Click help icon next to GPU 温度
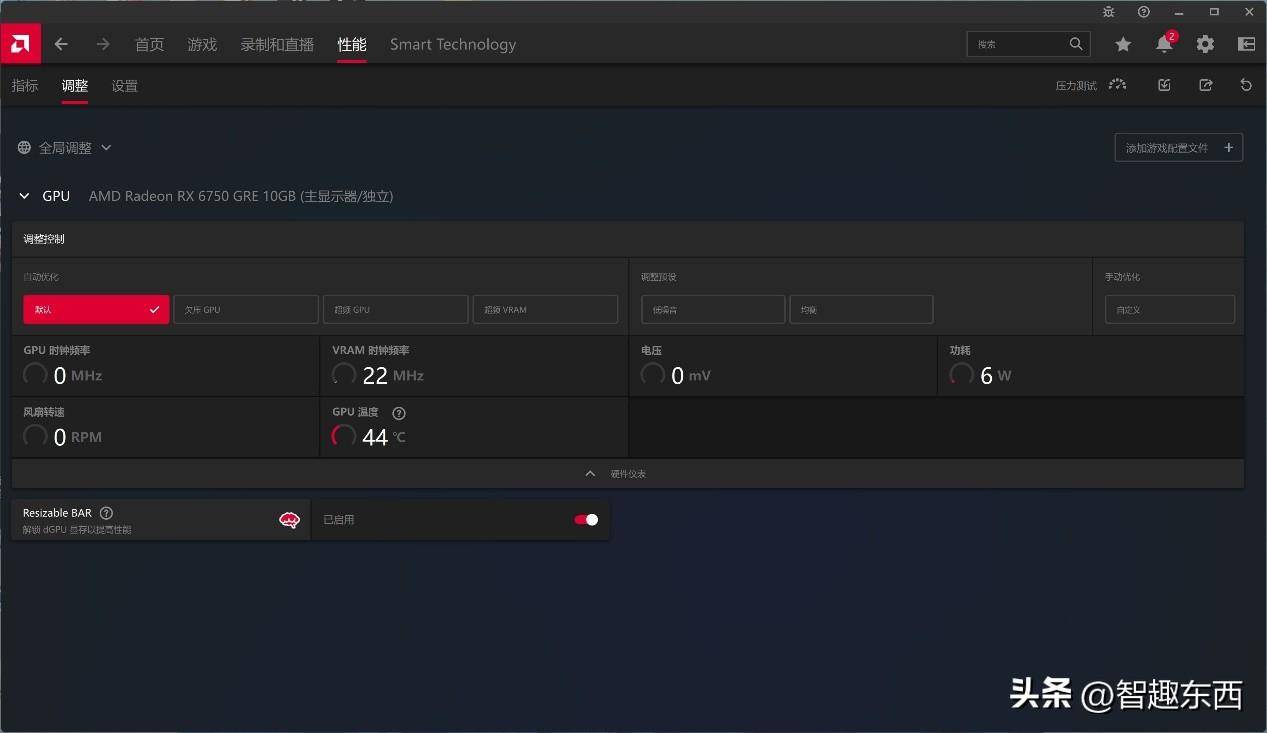 pyautogui.click(x=399, y=413)
